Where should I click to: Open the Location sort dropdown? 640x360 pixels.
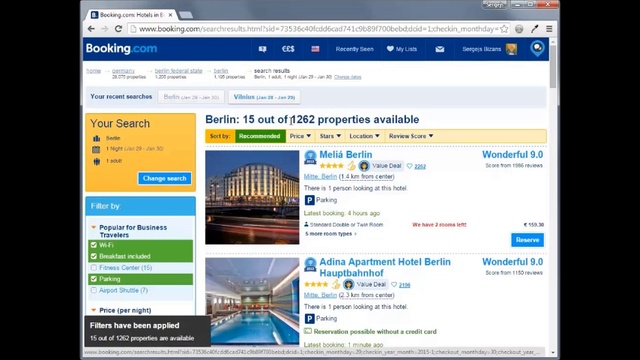(x=364, y=136)
